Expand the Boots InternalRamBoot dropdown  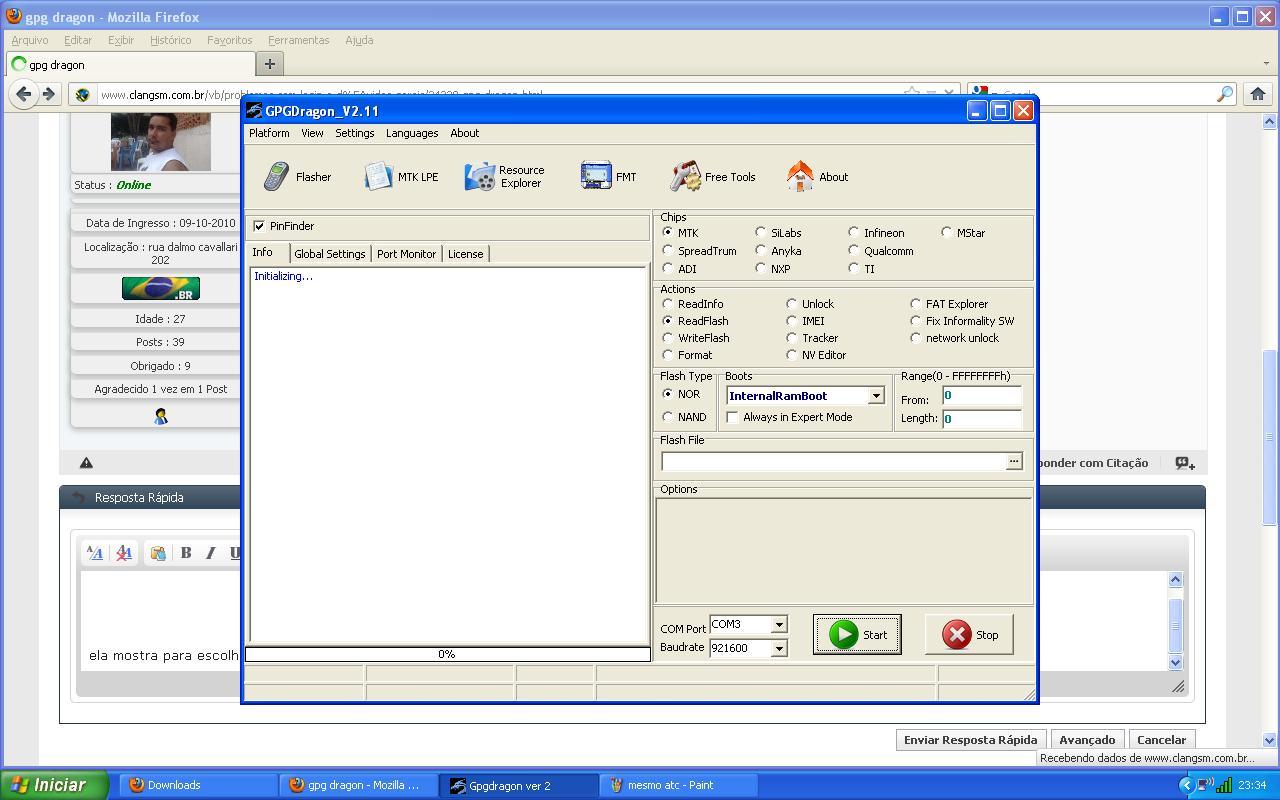[876, 396]
